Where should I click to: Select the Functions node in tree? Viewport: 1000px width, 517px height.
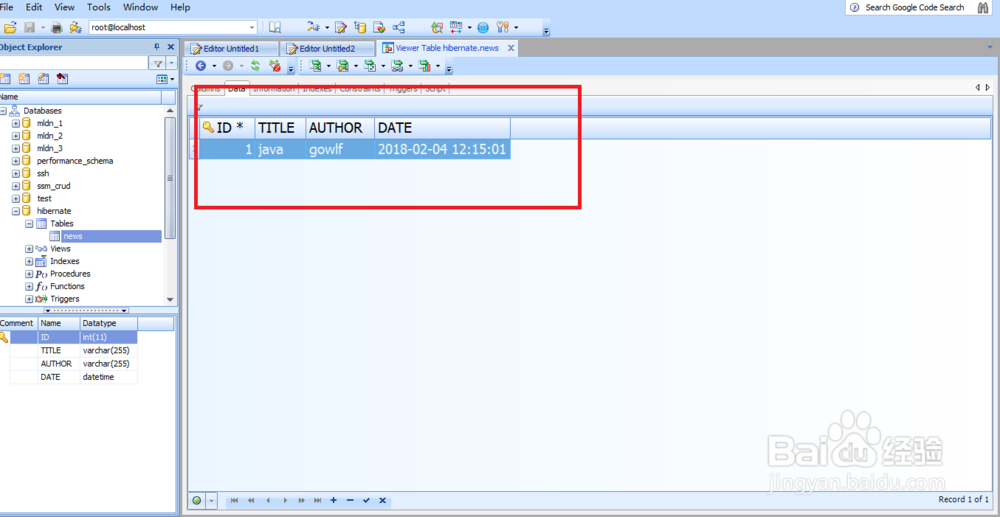click(68, 286)
